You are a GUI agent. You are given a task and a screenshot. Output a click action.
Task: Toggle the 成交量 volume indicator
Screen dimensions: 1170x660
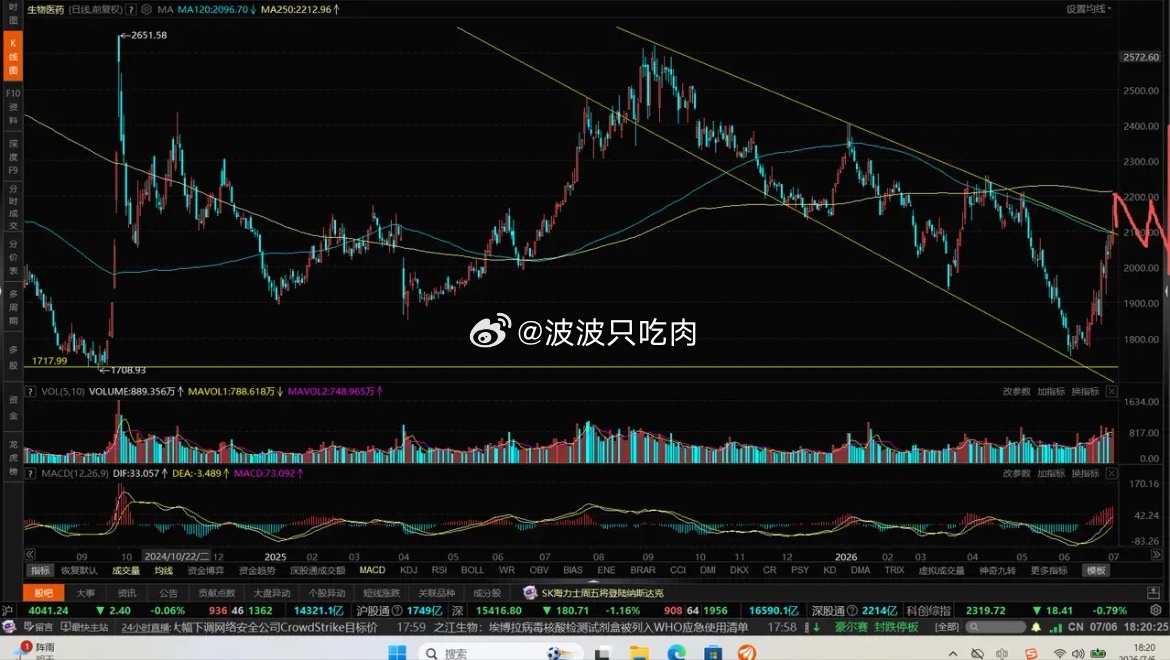click(x=126, y=571)
